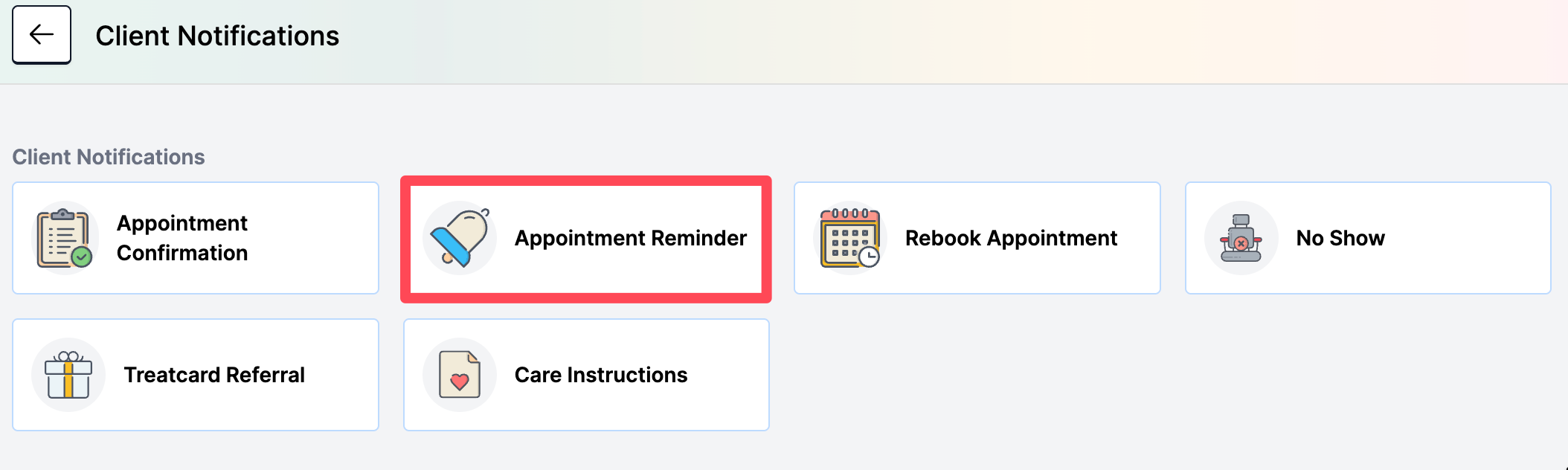Image resolution: width=1568 pixels, height=470 pixels.
Task: Open the Appointment Confirmation notification label
Action: coord(182,238)
